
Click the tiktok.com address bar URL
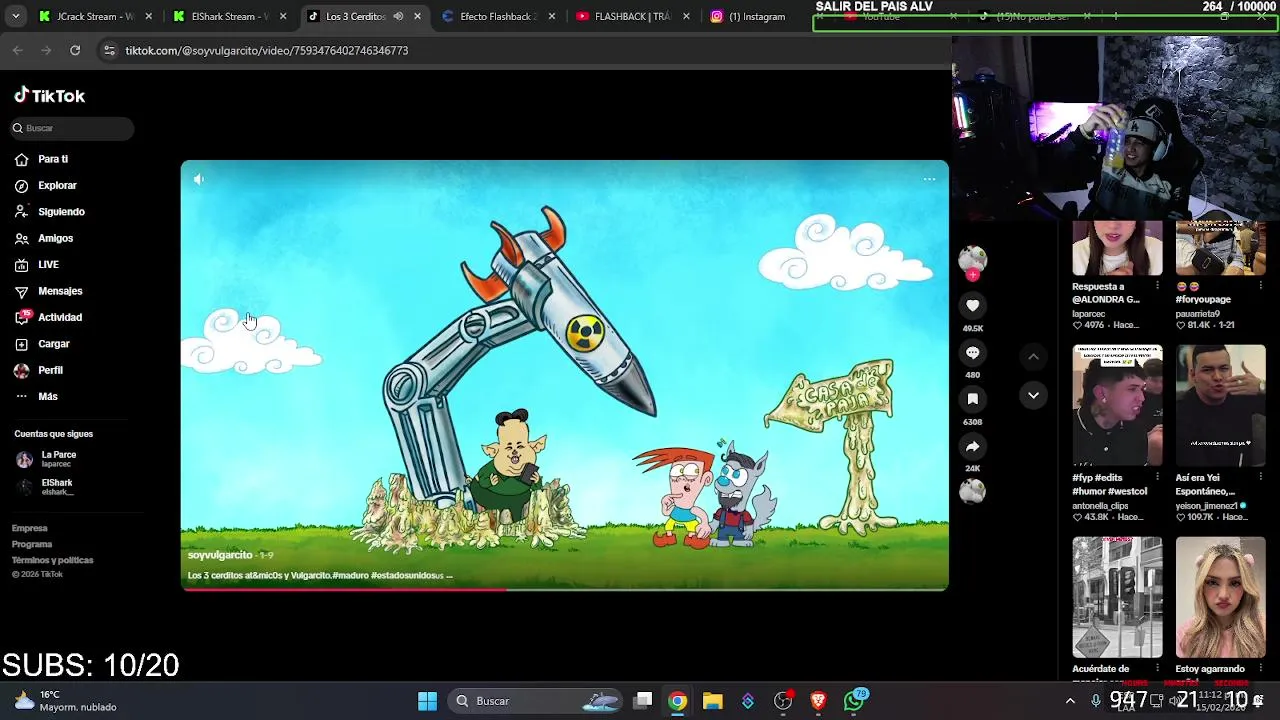267,50
